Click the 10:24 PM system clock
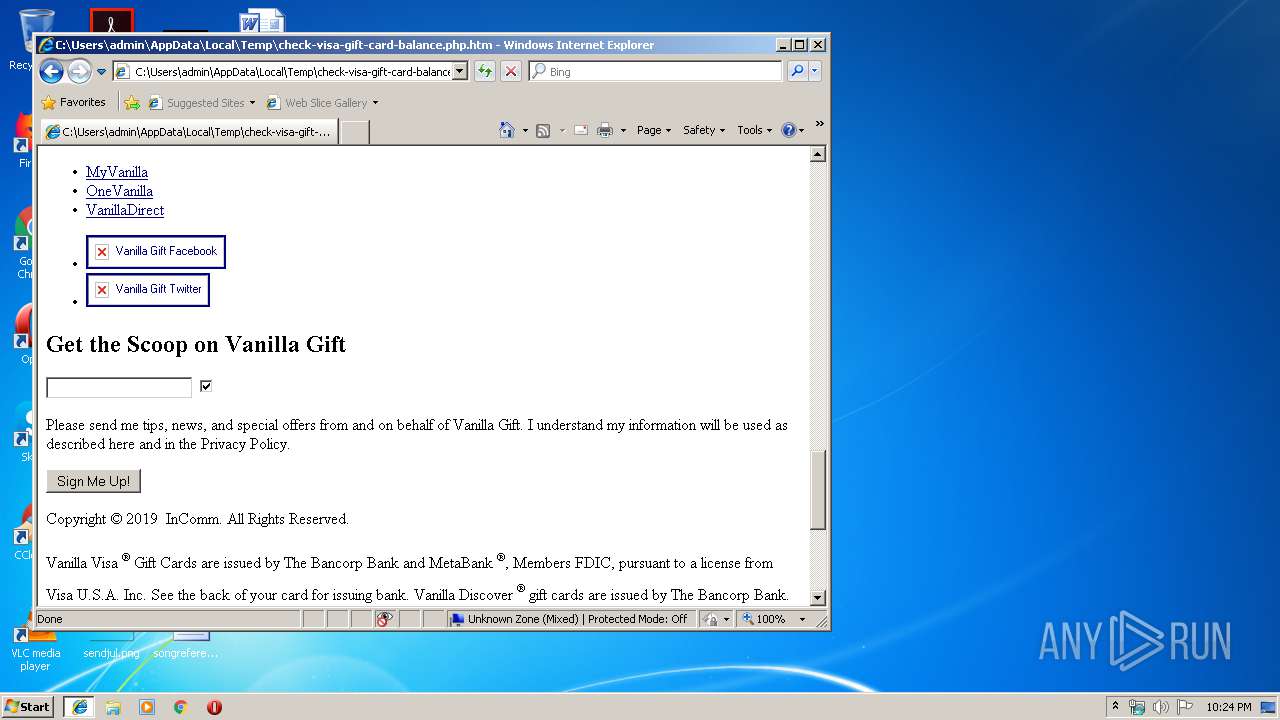Screen dimensions: 1280x720 pyautogui.click(x=1229, y=707)
